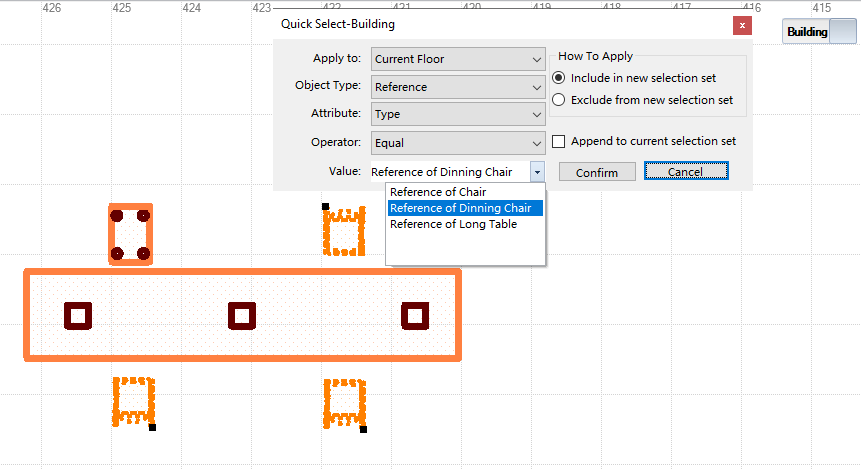Open the Attribute dropdown
The height and width of the screenshot is (470, 861).
click(458, 114)
